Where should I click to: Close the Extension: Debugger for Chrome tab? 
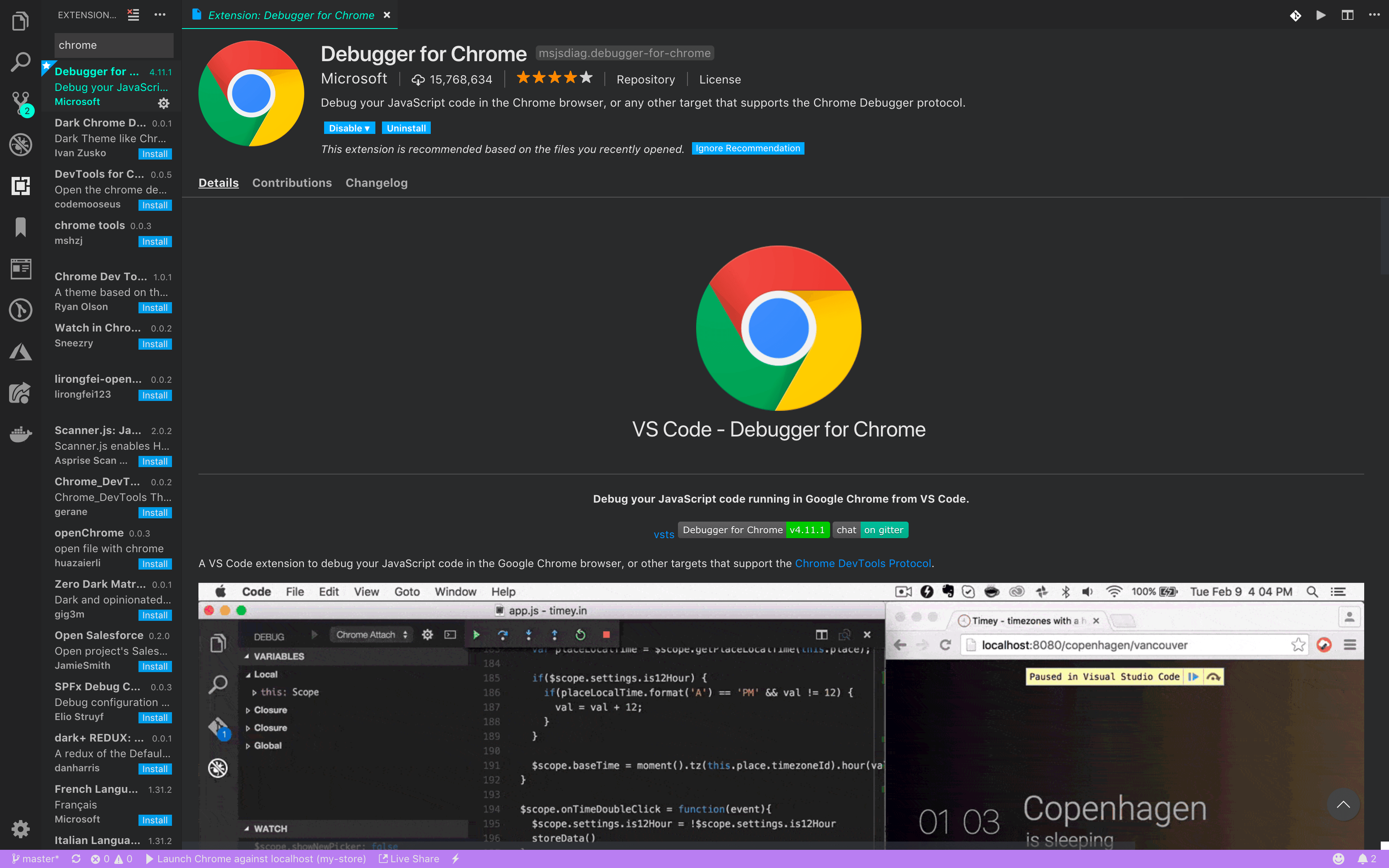tap(387, 15)
